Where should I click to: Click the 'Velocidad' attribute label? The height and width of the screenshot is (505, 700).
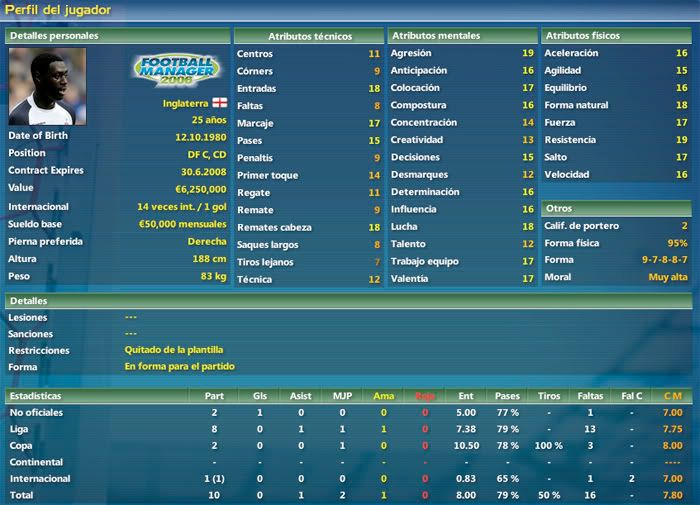[567, 175]
